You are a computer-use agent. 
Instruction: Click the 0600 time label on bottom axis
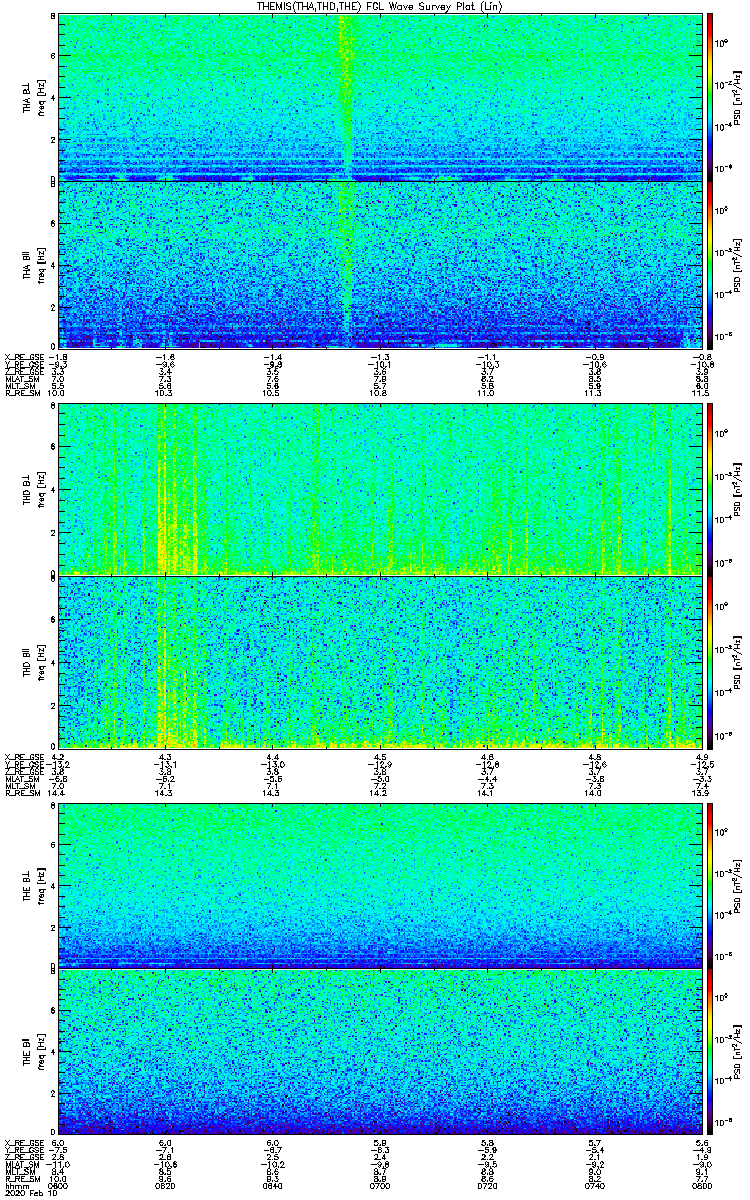(58, 1186)
